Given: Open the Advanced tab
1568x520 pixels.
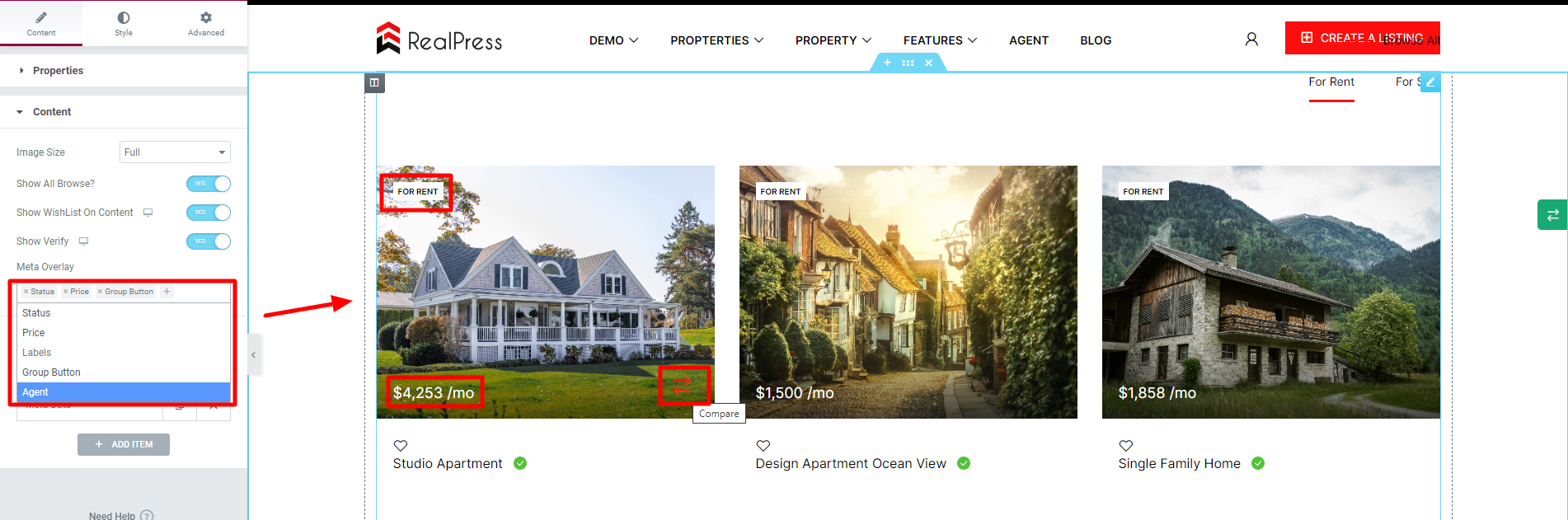Looking at the screenshot, I should (206, 23).
